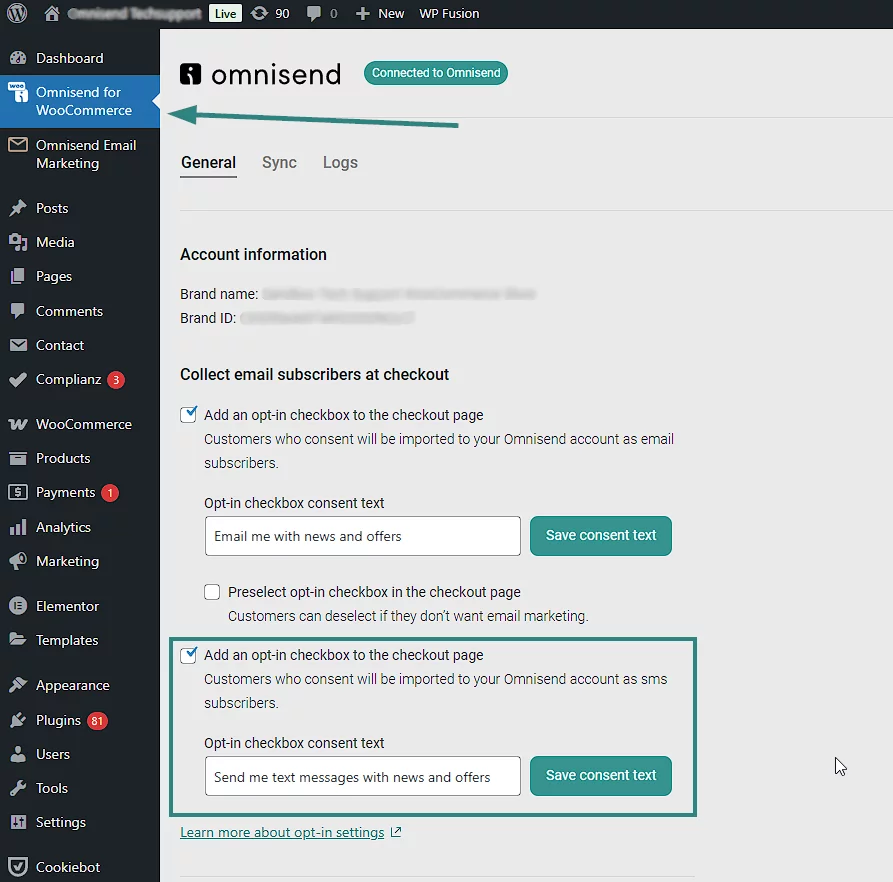This screenshot has height=882, width=893.
Task: Click the Pages icon in sidebar
Action: [x=18, y=277]
